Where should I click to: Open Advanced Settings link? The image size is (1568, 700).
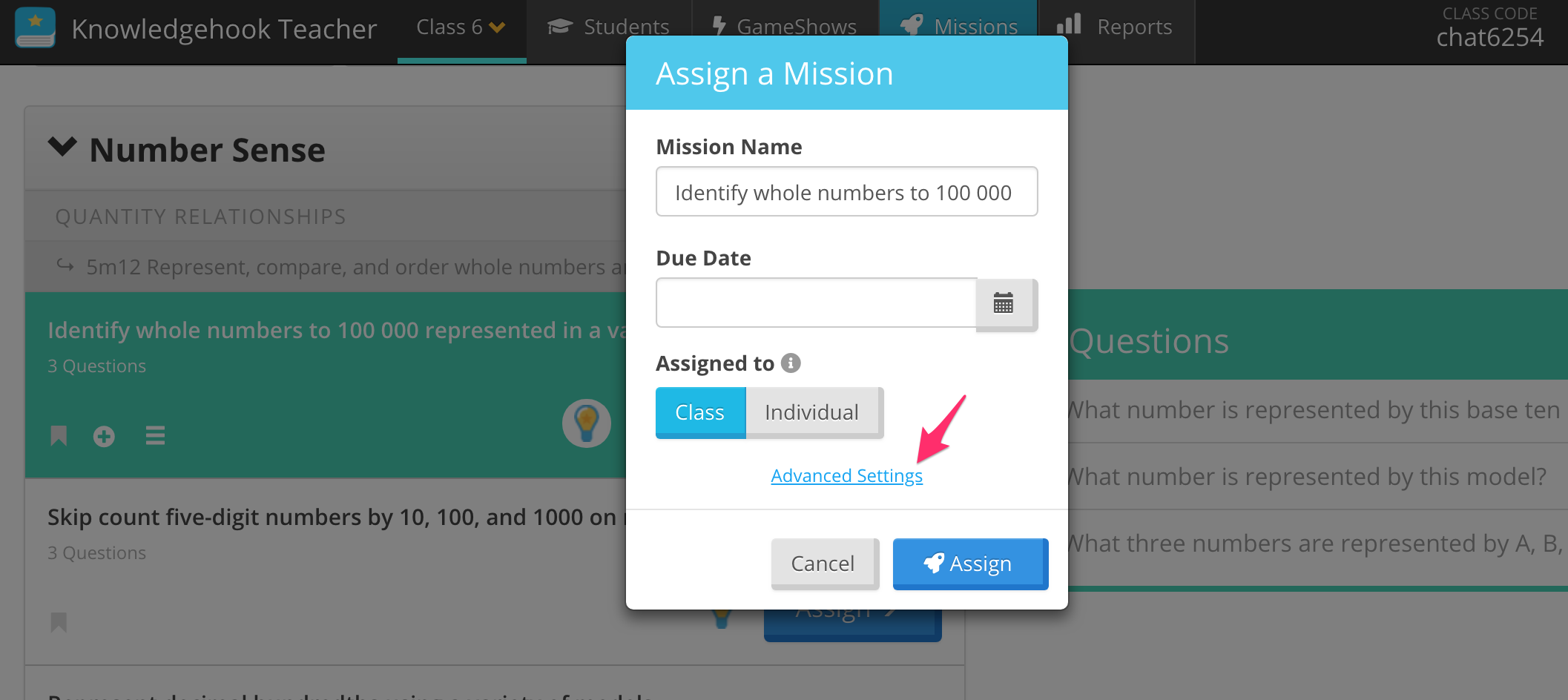pyautogui.click(x=847, y=476)
